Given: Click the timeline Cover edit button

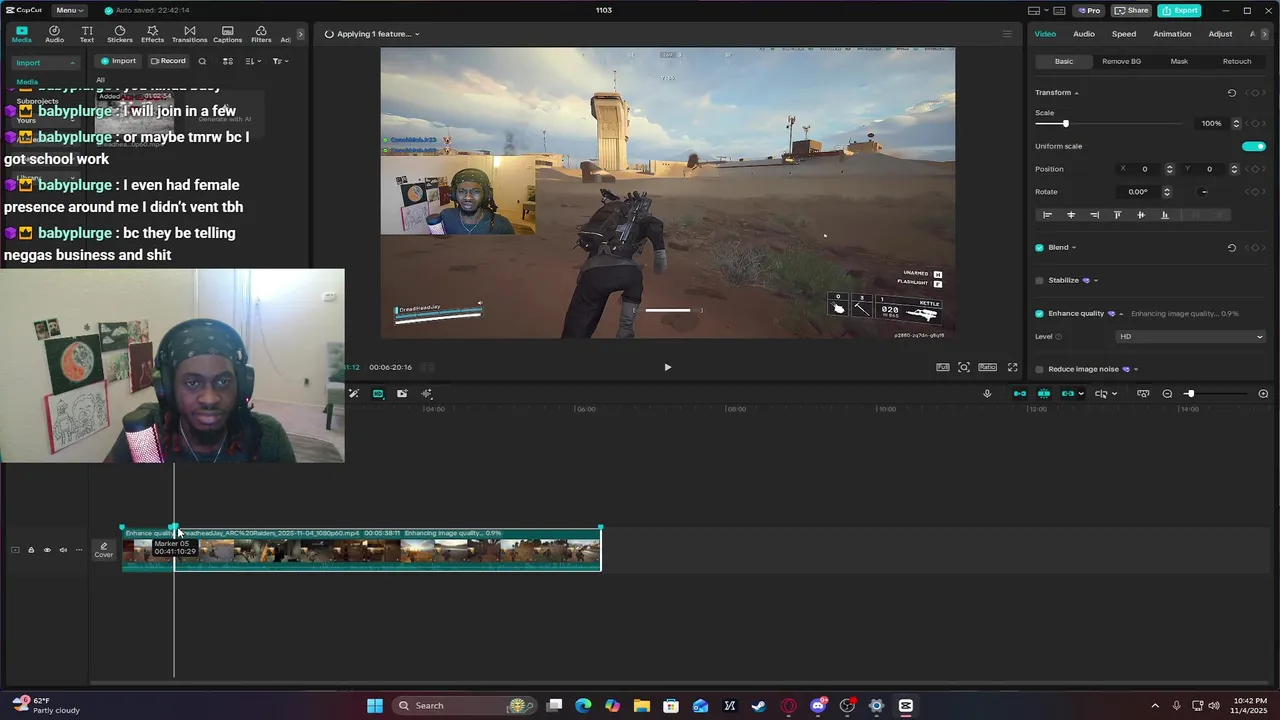Looking at the screenshot, I should click(x=104, y=550).
